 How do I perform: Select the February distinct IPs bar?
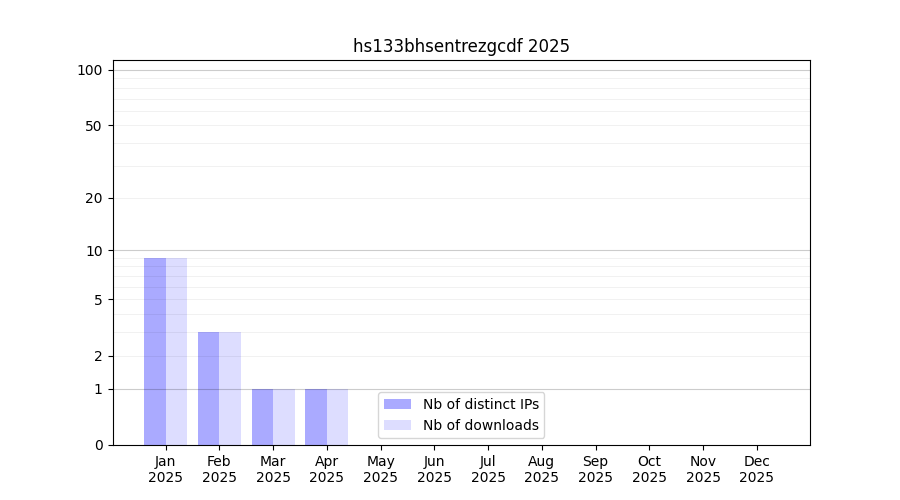(208, 388)
